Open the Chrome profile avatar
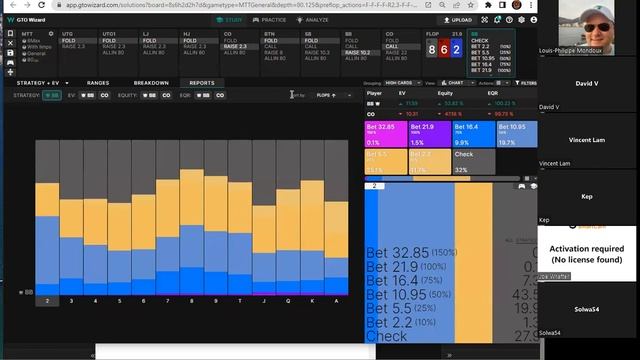Image resolution: width=640 pixels, height=360 pixels. pos(516,5)
